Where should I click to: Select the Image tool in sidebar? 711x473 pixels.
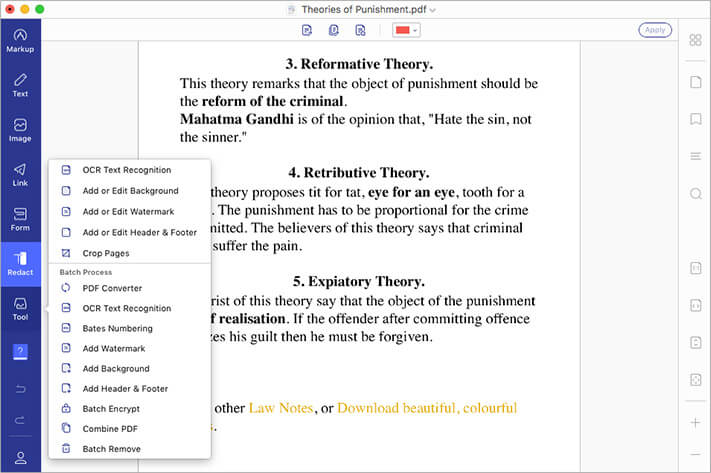click(20, 130)
